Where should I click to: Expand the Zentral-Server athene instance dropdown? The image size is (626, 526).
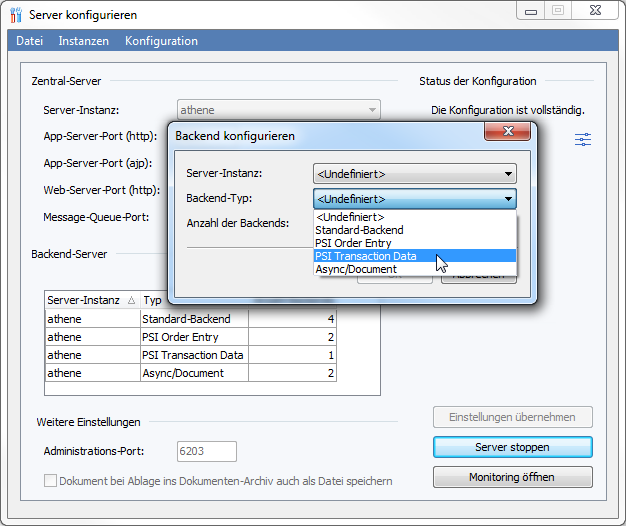point(372,110)
